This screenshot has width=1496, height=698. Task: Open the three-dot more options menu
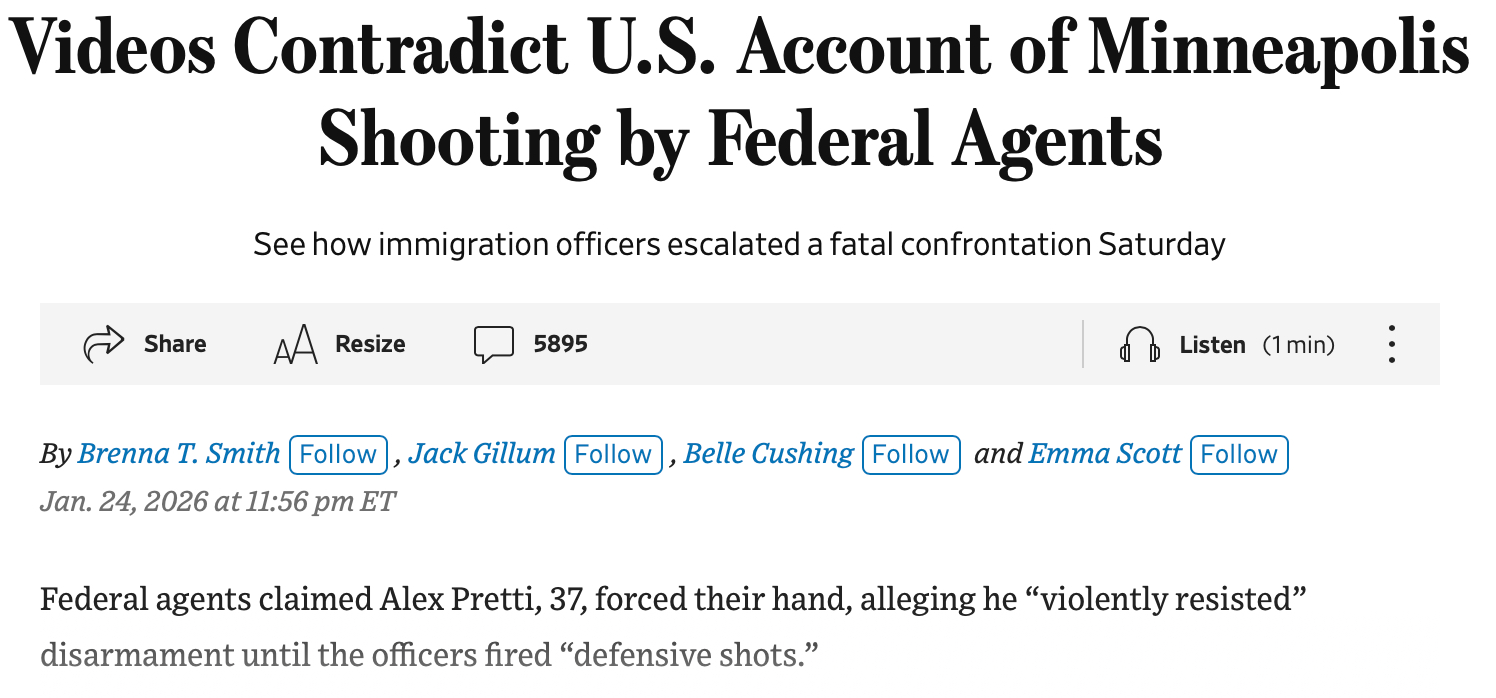coord(1391,345)
